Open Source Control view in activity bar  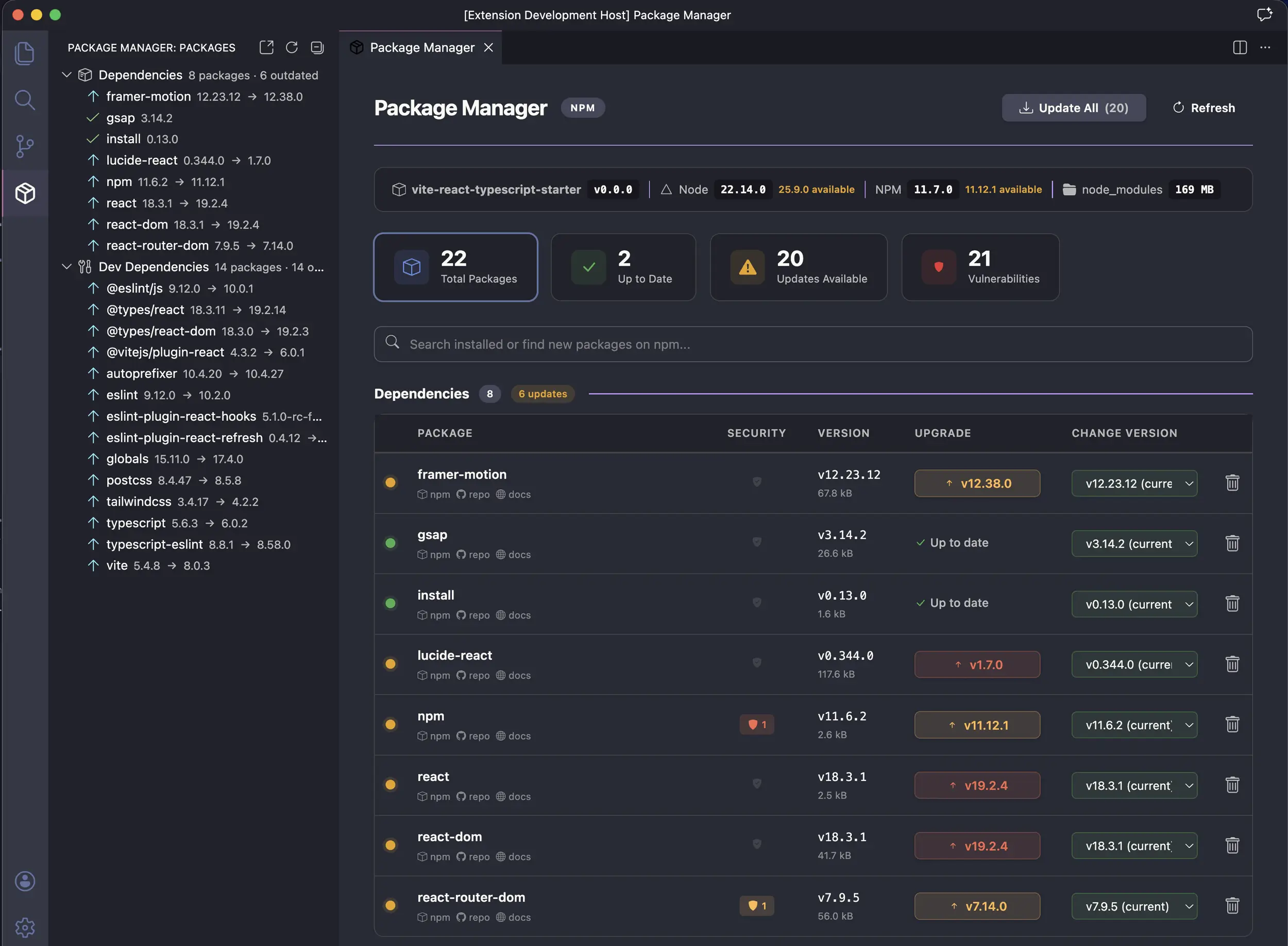(25, 146)
